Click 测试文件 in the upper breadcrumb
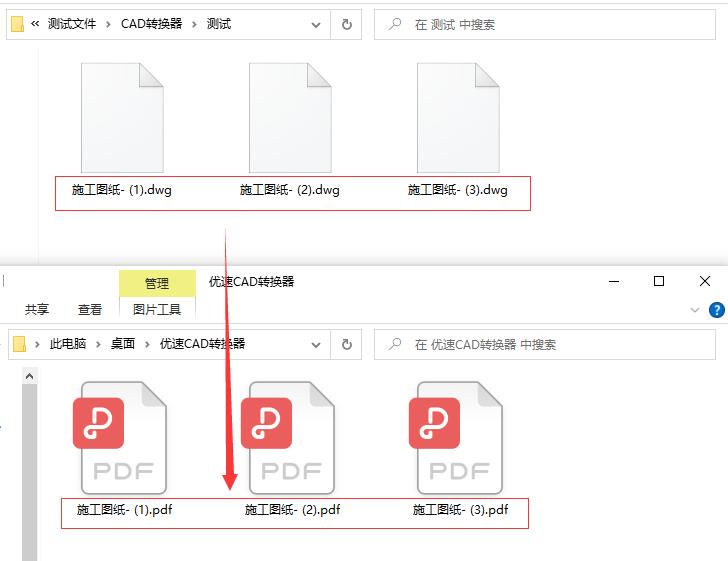This screenshot has height=561, width=728. (72, 24)
